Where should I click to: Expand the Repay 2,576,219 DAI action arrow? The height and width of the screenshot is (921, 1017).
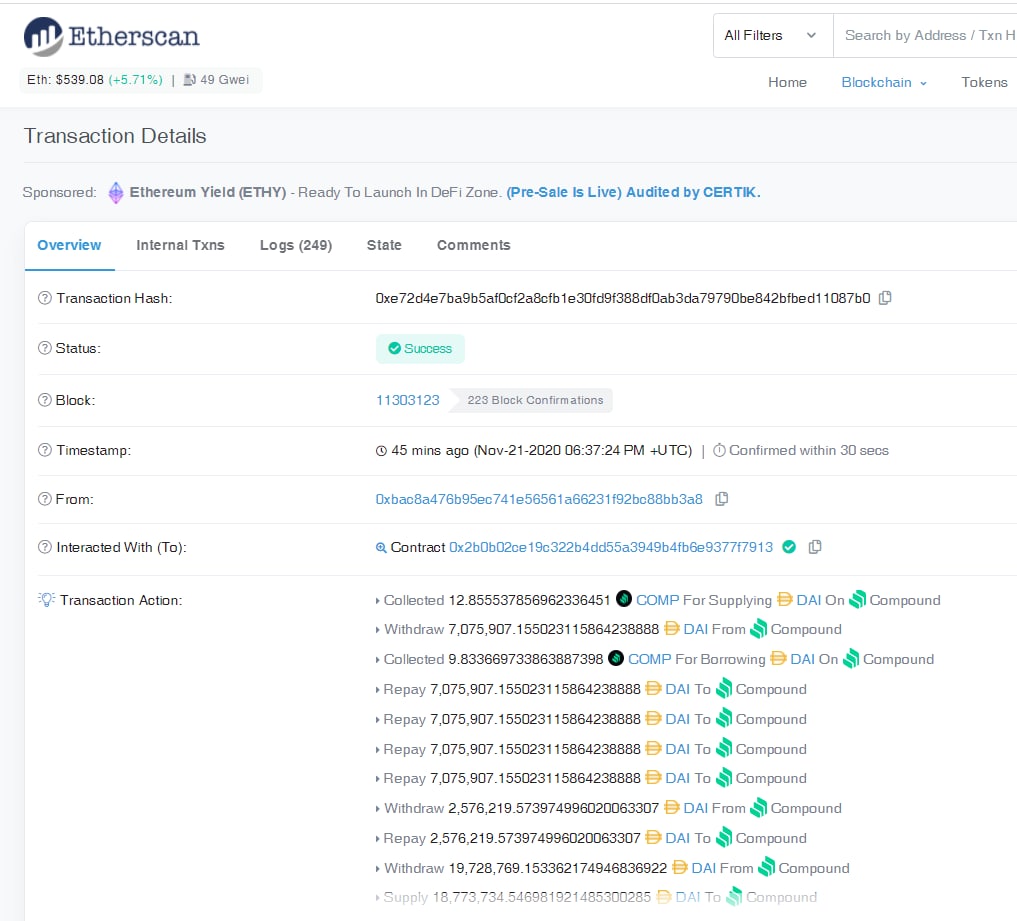coord(377,839)
